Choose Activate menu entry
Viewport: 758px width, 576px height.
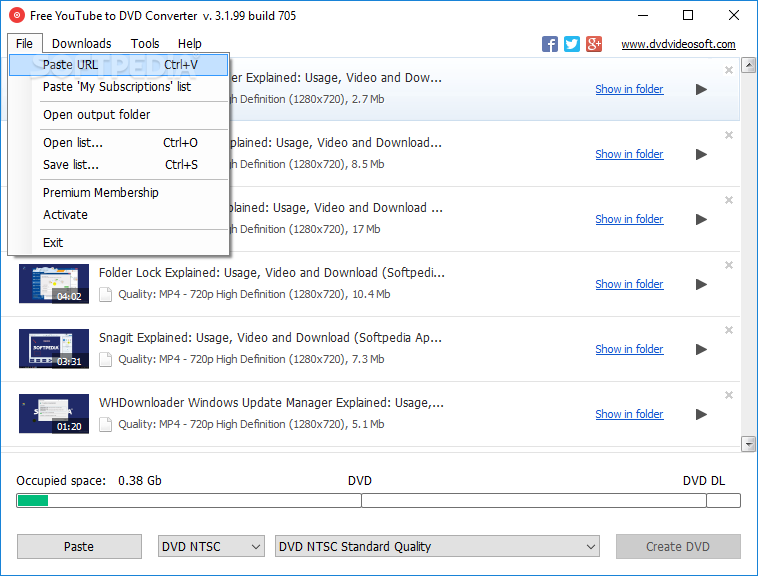point(118,215)
